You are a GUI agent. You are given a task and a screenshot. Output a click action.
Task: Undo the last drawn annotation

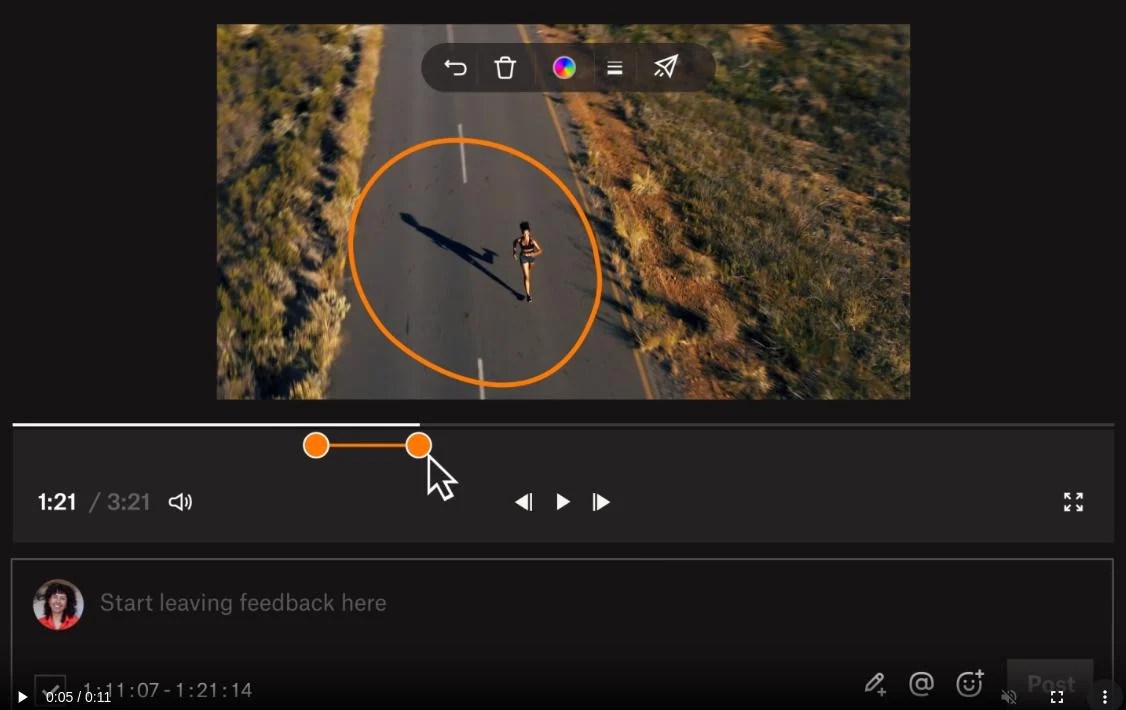[x=455, y=67]
